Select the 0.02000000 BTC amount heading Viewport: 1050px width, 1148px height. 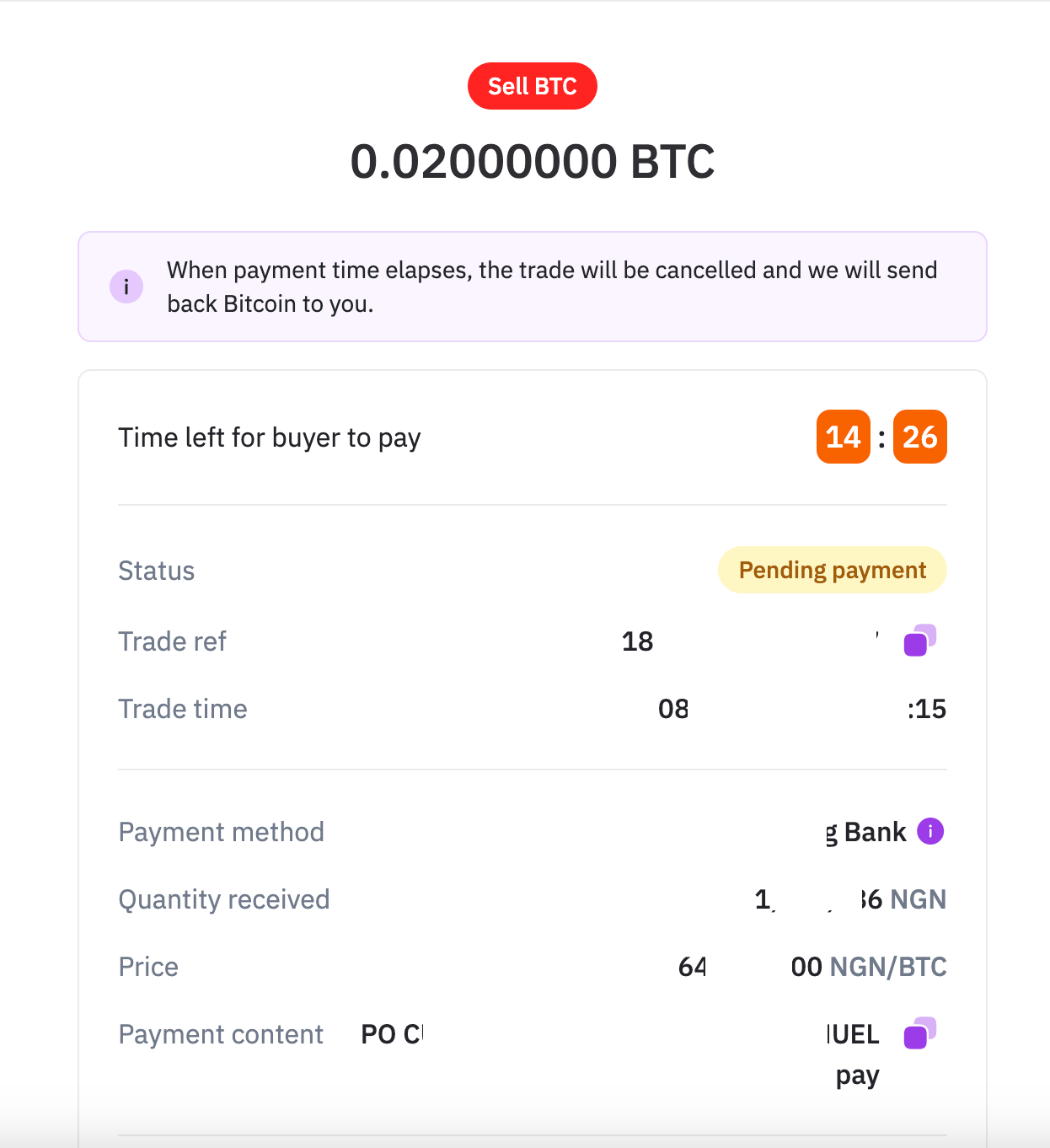coord(533,161)
